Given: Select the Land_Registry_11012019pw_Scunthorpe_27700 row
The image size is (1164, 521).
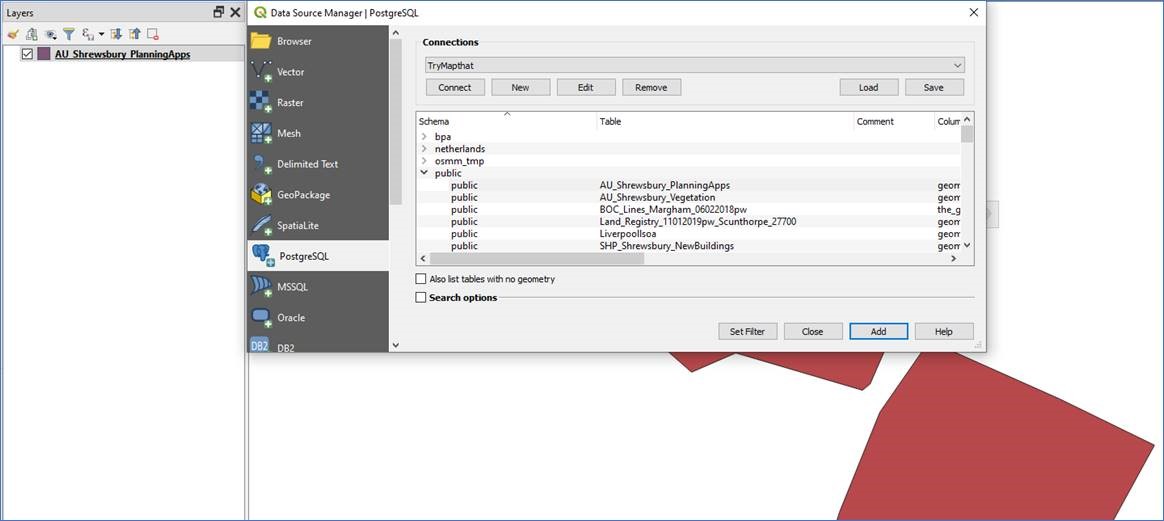Looking at the screenshot, I should tap(688, 221).
